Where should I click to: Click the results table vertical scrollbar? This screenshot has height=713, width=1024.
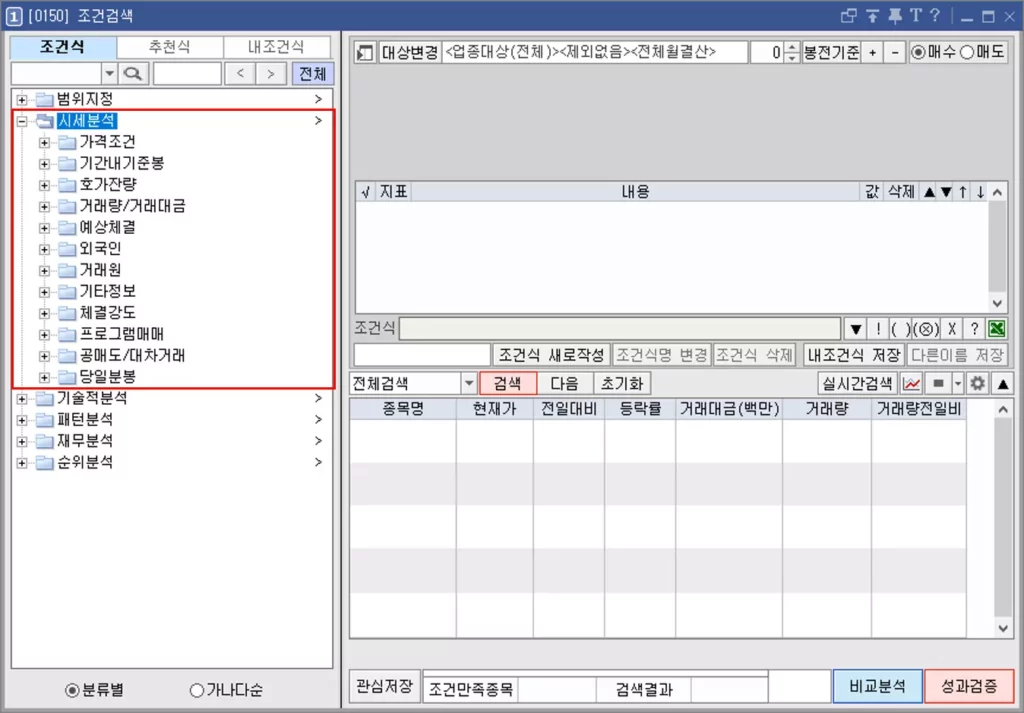coord(1002,519)
